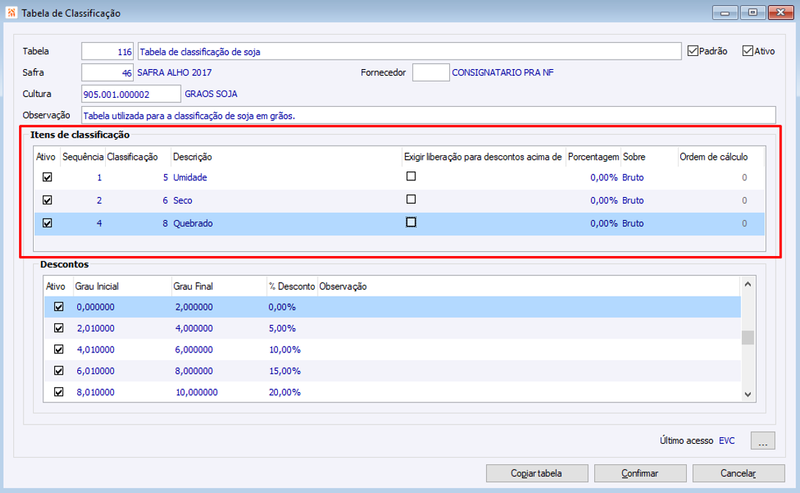Click SAFRA ALHO 2017 label

174,72
